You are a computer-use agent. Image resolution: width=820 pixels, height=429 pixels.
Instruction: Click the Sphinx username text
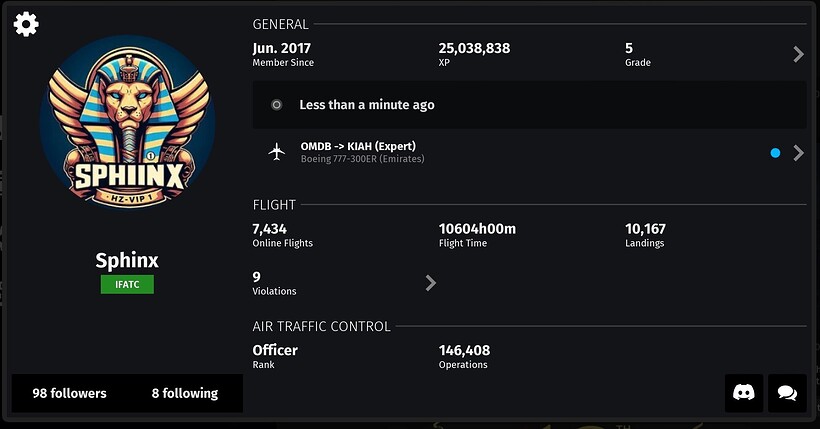[127, 260]
